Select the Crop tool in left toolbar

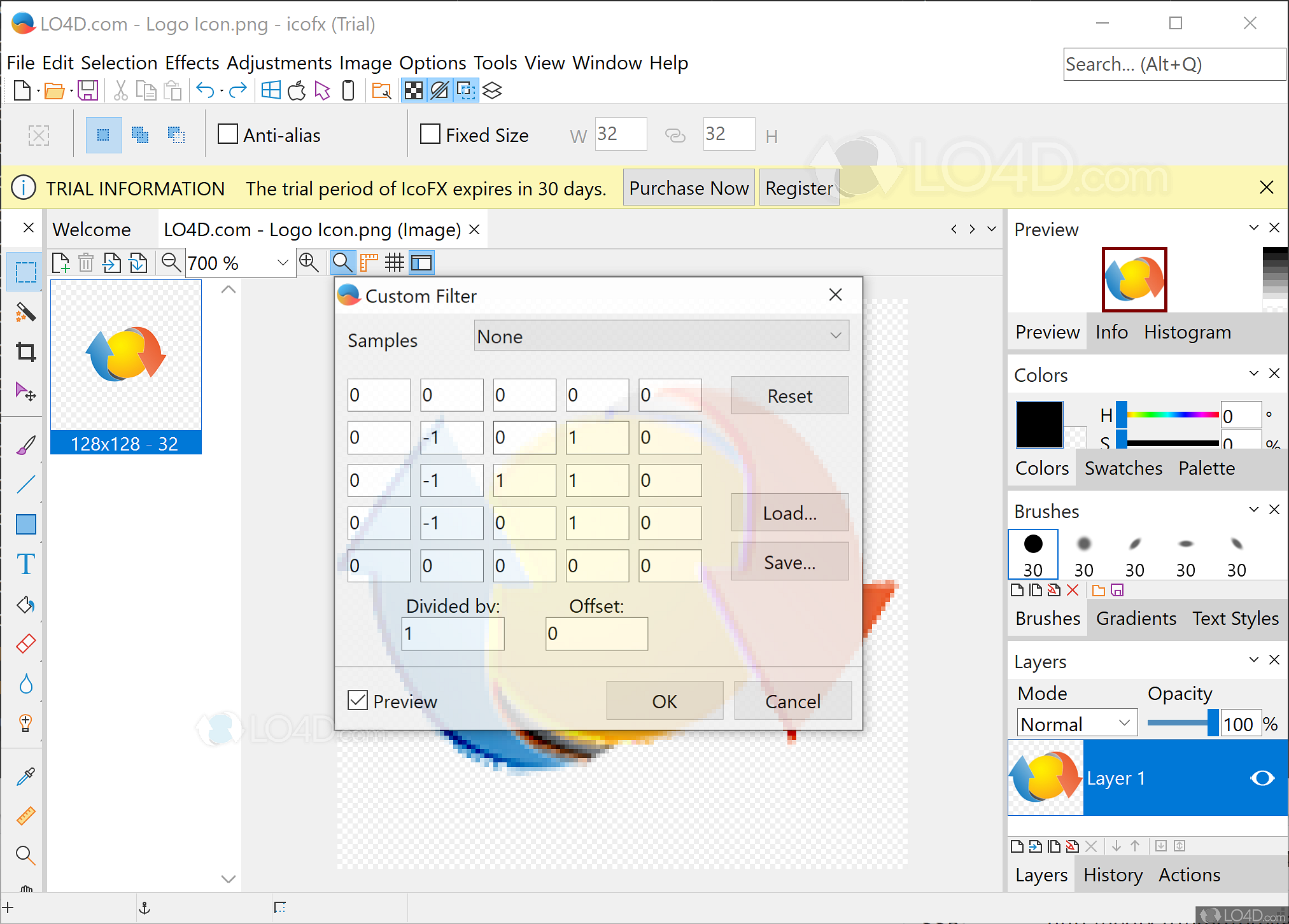(x=25, y=352)
